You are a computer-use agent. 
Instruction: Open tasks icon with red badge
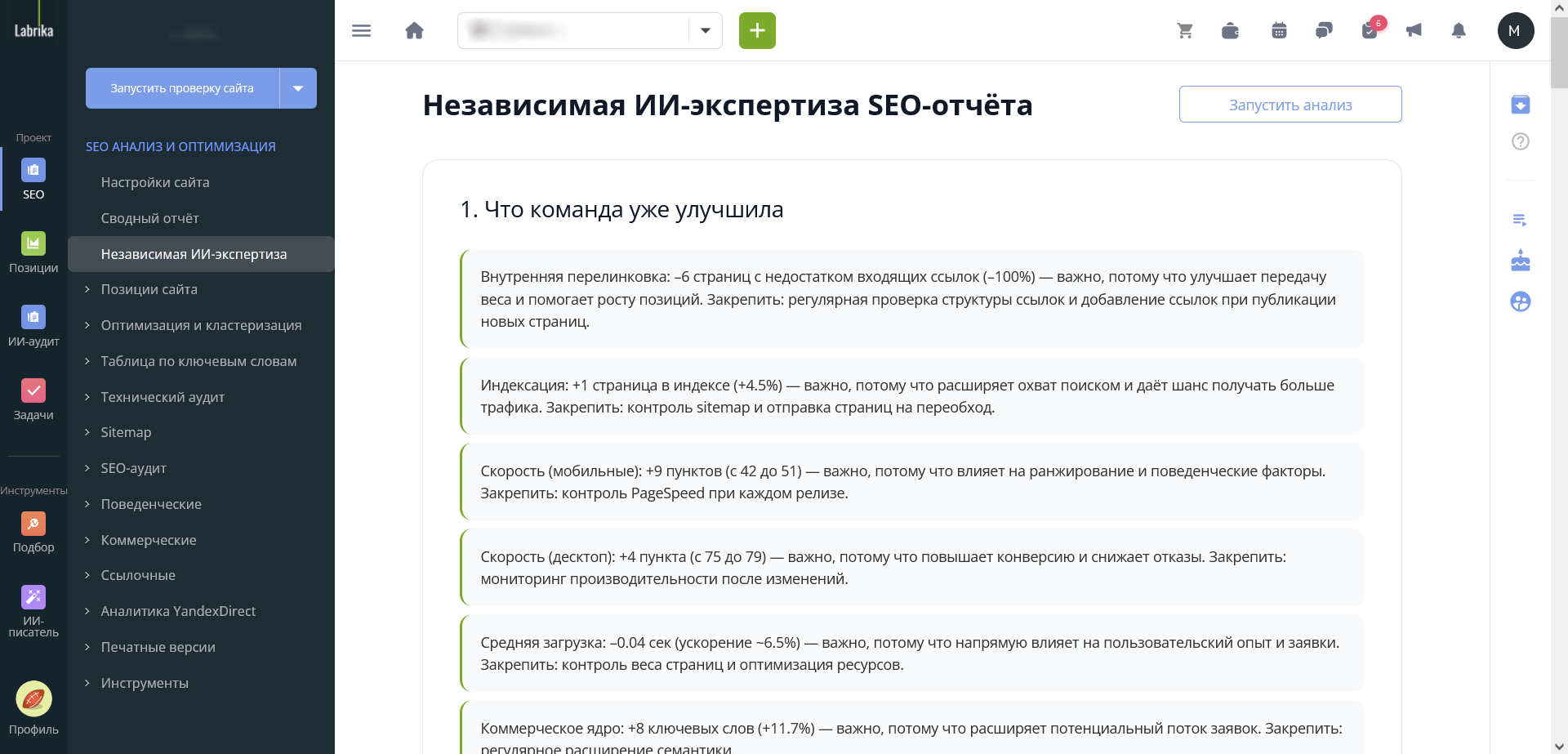(1371, 29)
